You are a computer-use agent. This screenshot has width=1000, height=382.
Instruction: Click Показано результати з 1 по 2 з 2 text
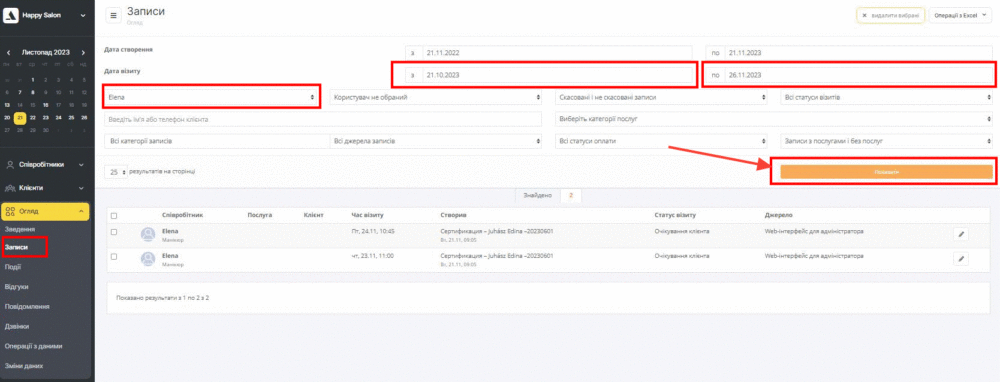[163, 298]
